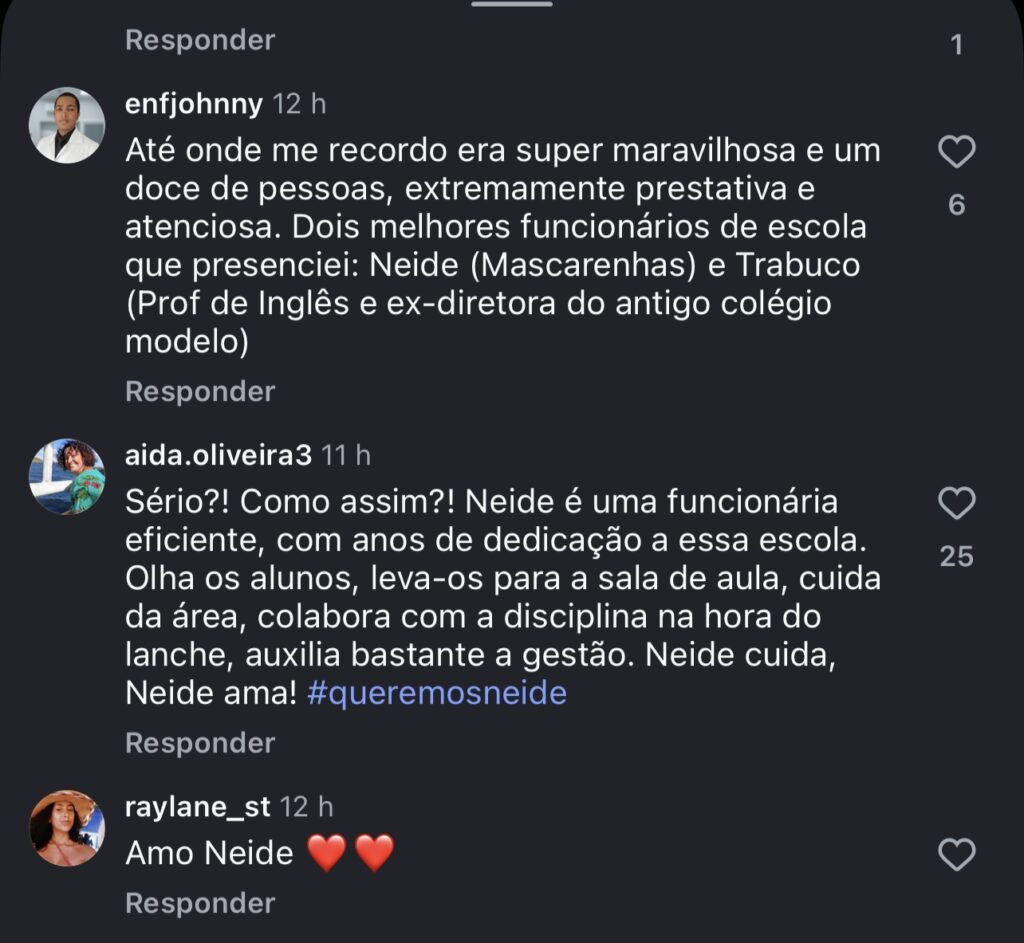Tap Responder below raylane_st's comment
The image size is (1024, 943).
(199, 903)
